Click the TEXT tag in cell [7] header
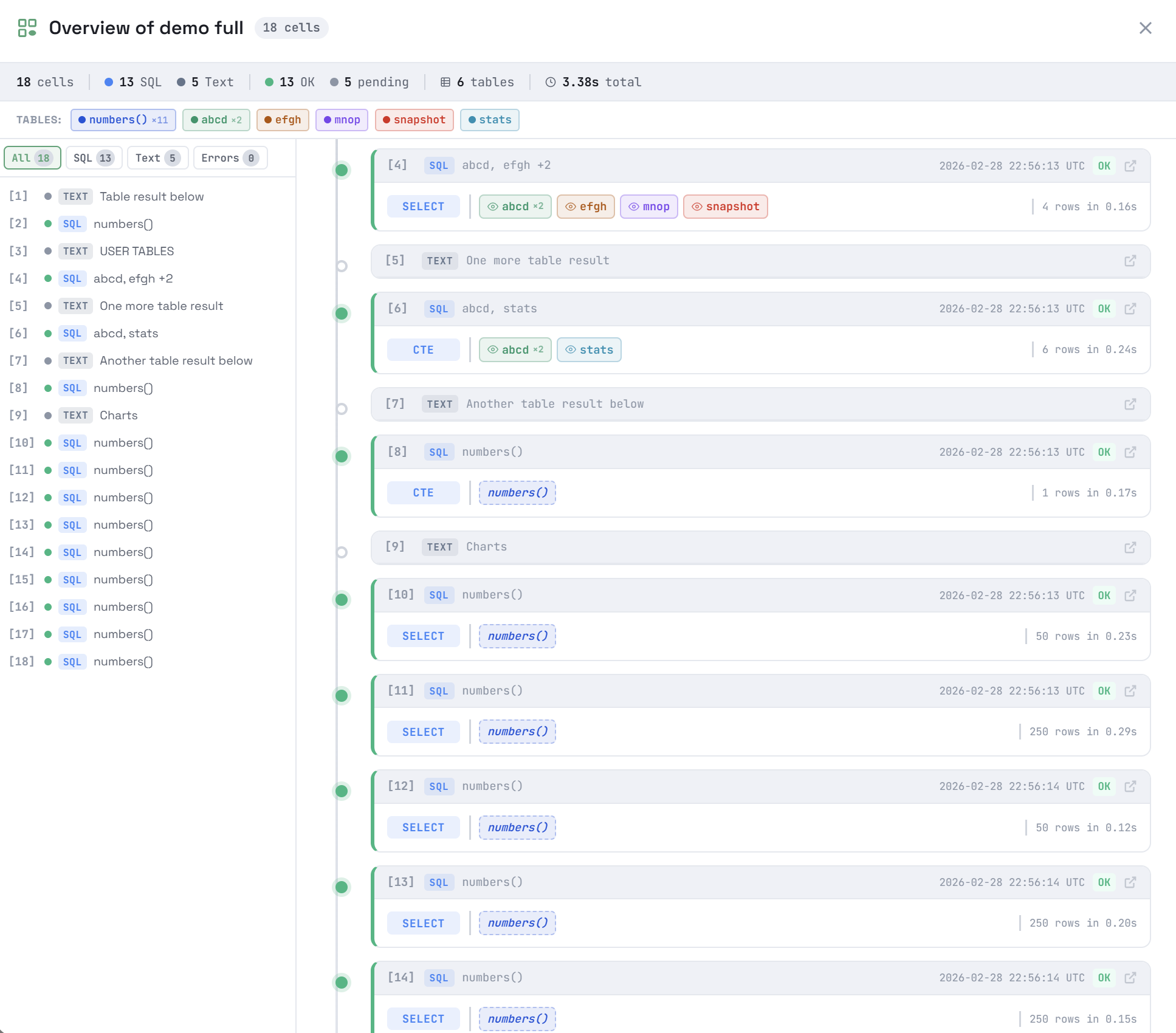Image resolution: width=1176 pixels, height=1033 pixels. (439, 404)
